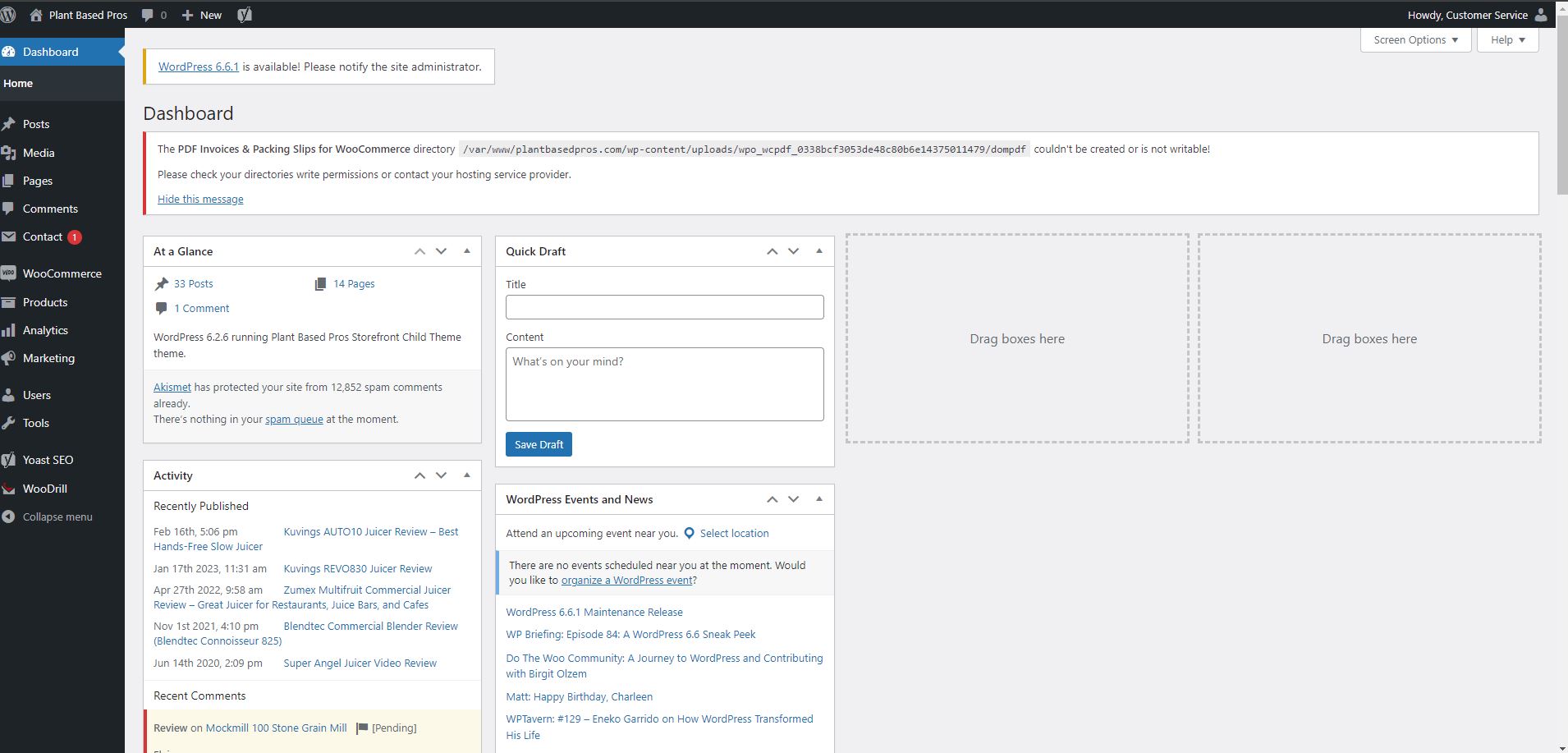Click the location pin icon beside Select location
Image resolution: width=1568 pixels, height=753 pixels.
(x=690, y=533)
